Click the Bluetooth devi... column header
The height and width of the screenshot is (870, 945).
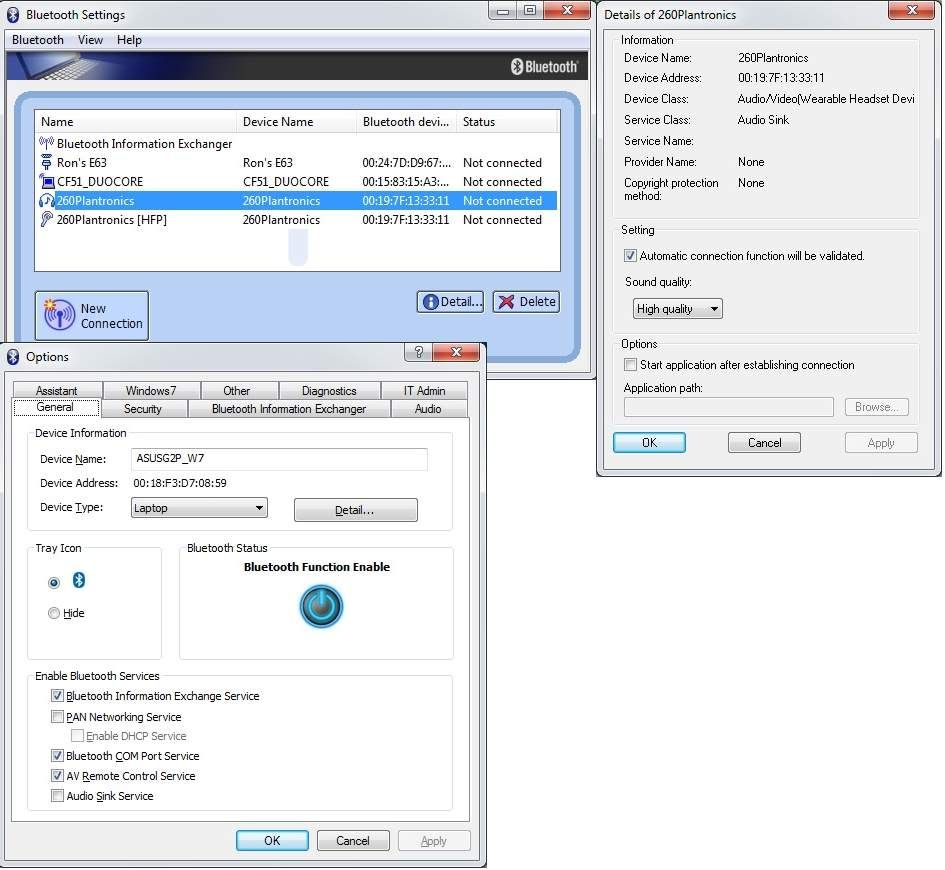tap(407, 122)
